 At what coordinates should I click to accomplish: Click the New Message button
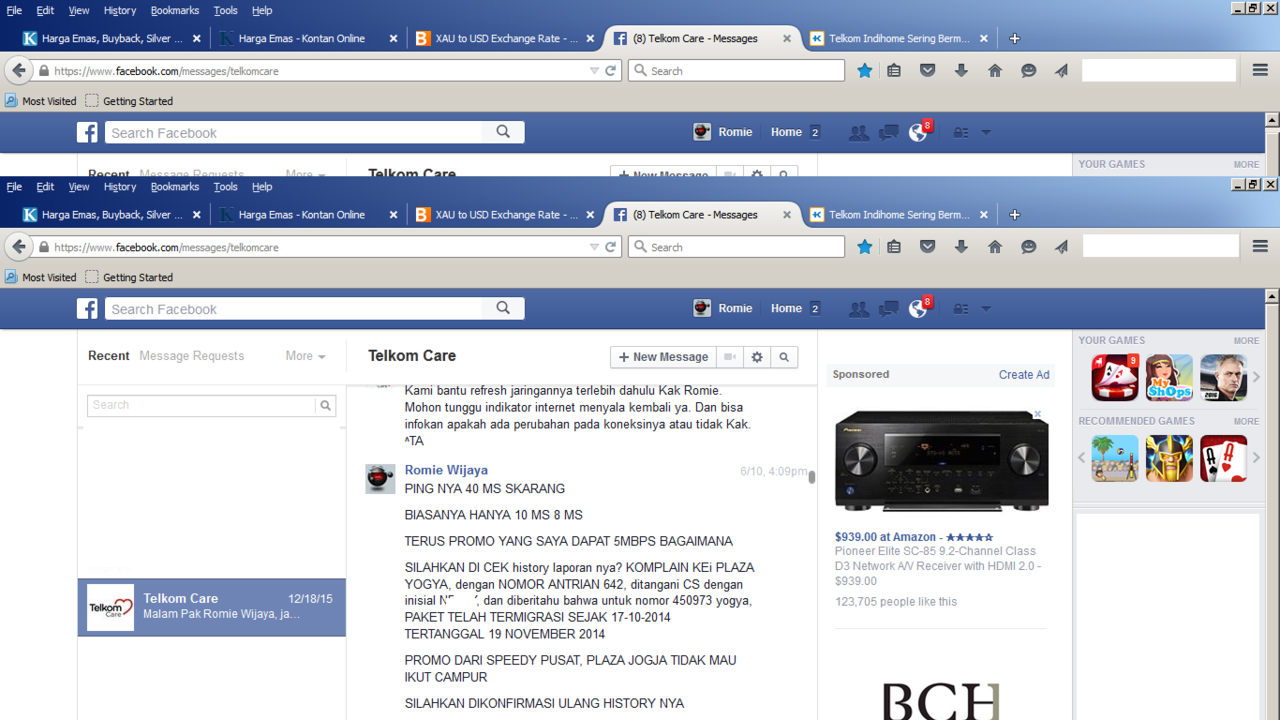664,357
